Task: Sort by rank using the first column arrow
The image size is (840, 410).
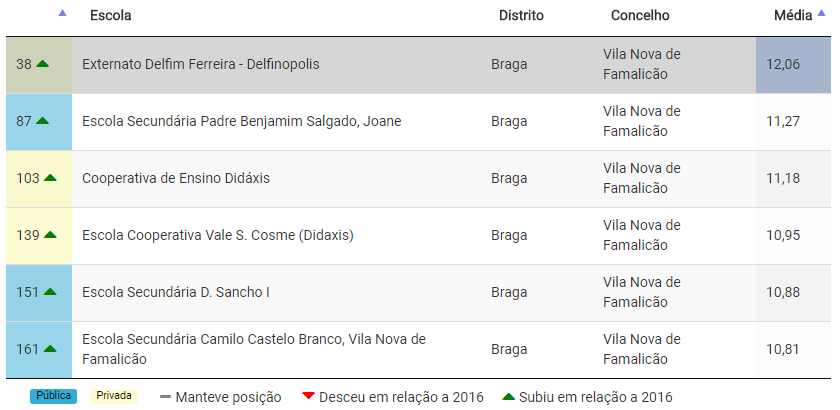Action: (x=62, y=13)
